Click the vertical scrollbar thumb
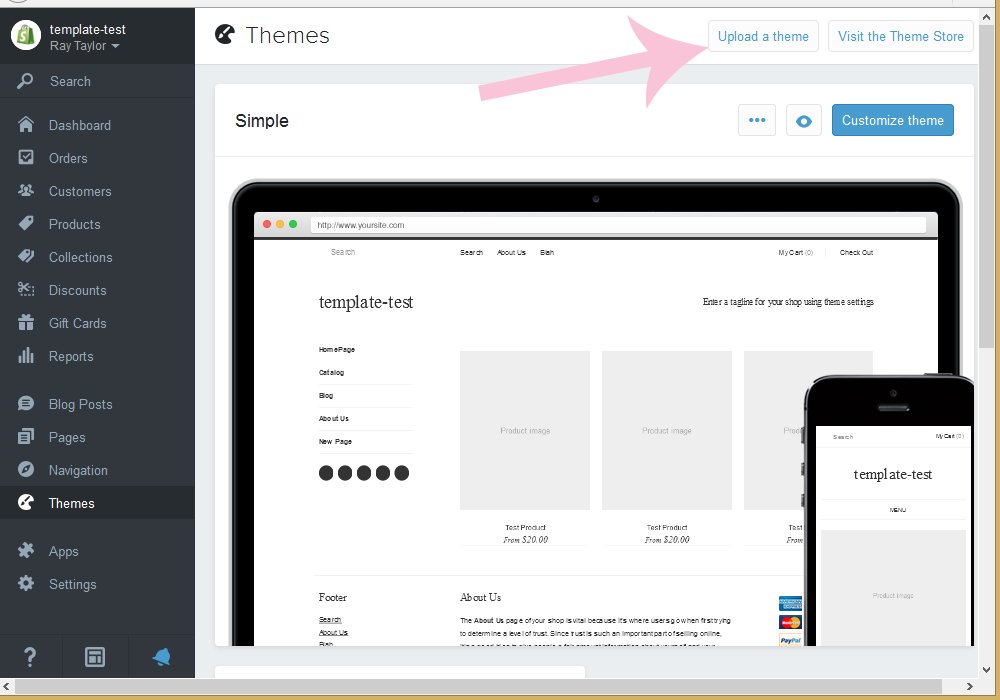 point(987,185)
